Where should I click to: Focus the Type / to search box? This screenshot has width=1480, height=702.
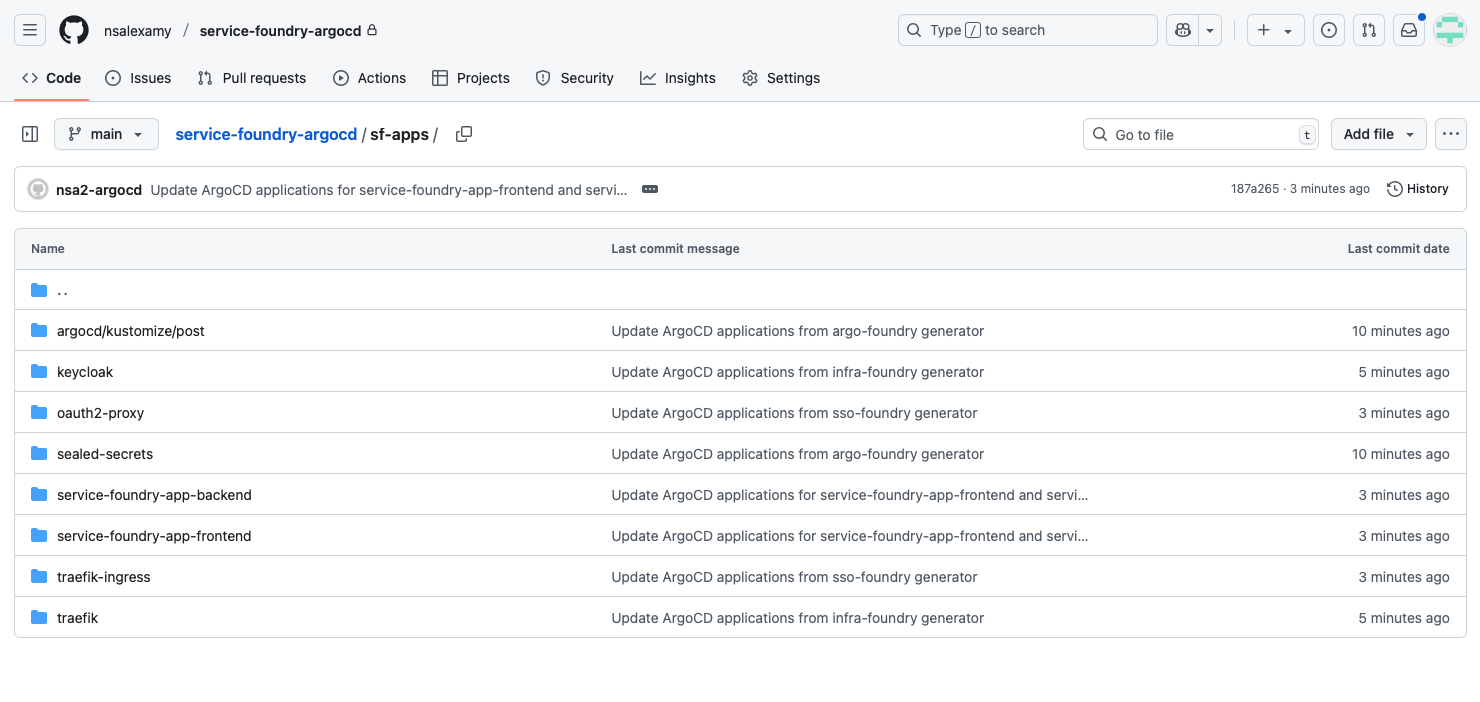click(1027, 30)
